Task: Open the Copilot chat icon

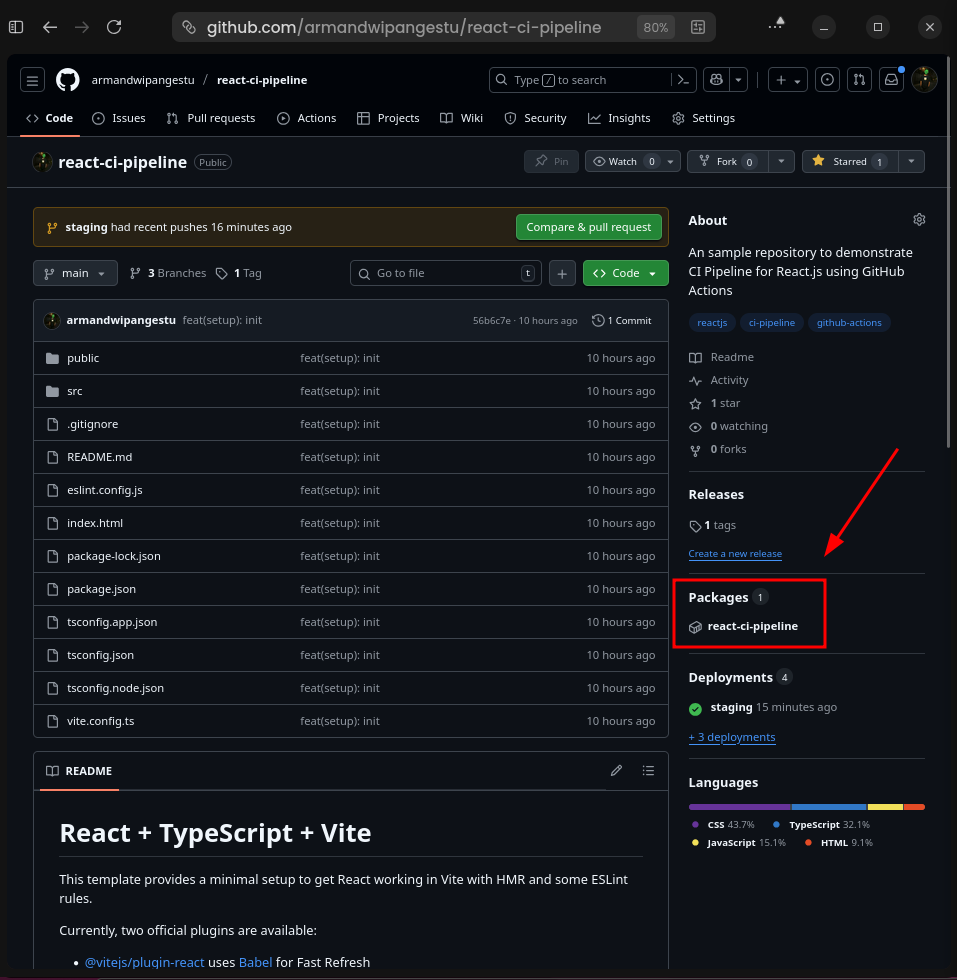Action: [x=715, y=80]
